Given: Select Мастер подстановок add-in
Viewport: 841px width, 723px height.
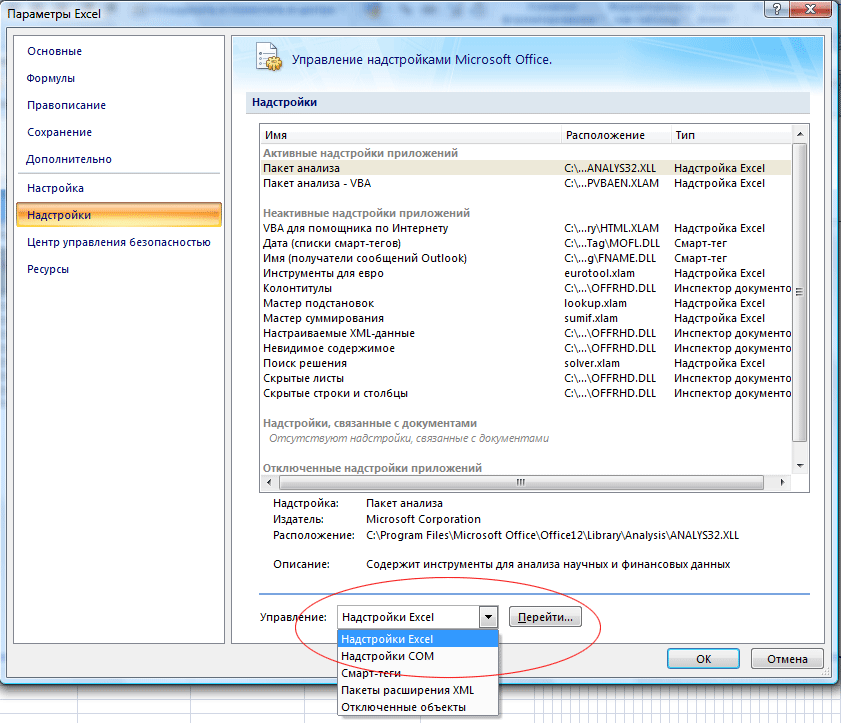Looking at the screenshot, I should (526, 303).
